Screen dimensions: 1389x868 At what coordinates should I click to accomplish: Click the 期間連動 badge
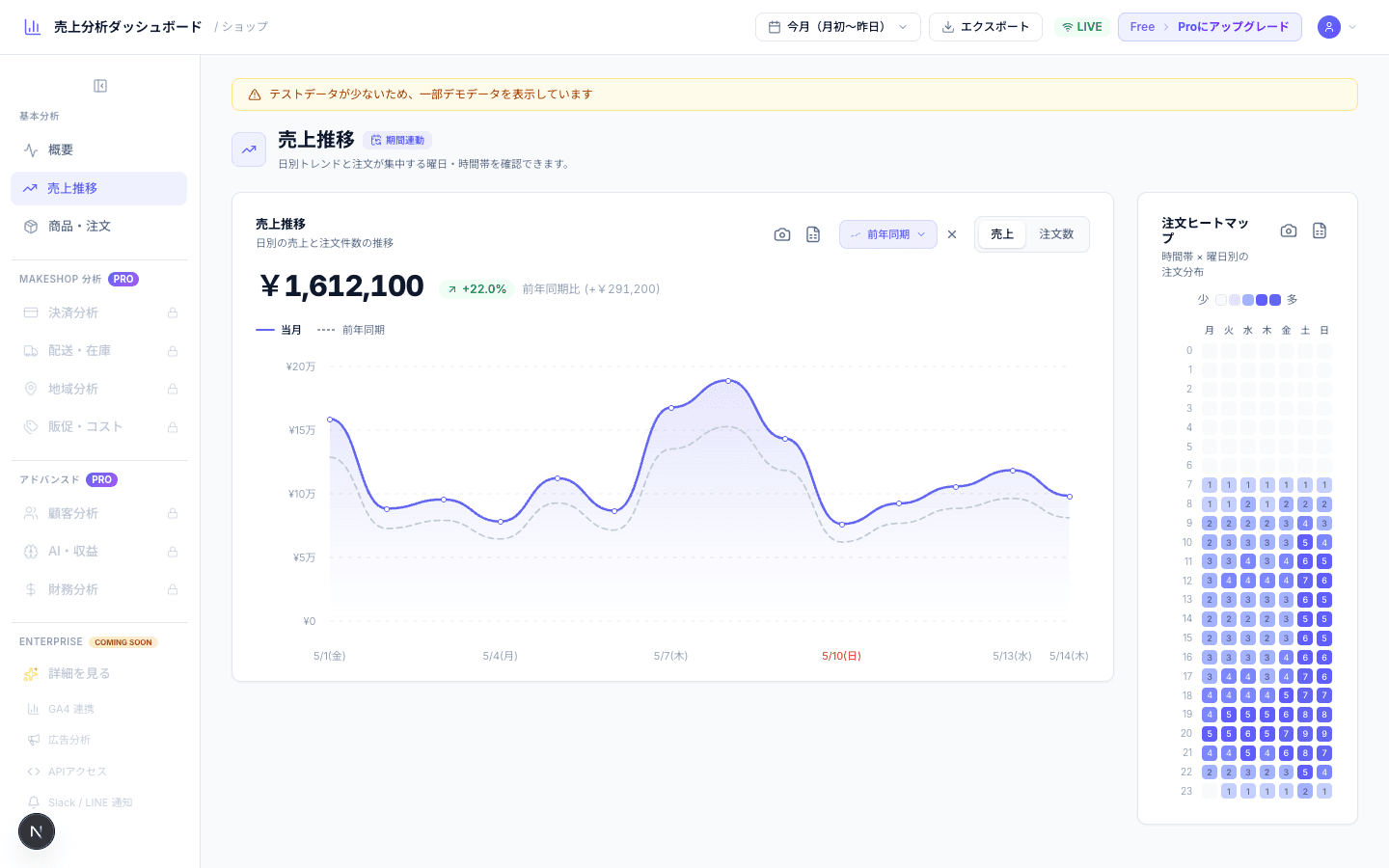click(397, 140)
